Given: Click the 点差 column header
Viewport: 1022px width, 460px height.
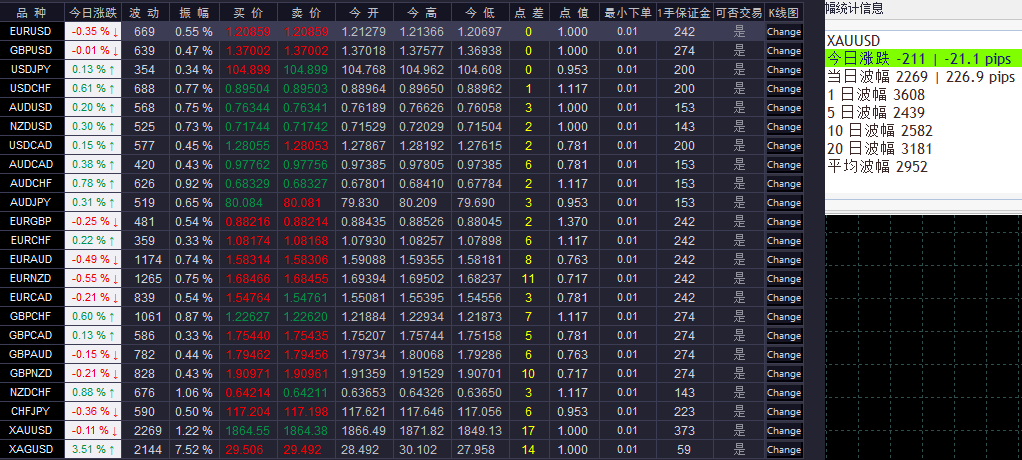Looking at the screenshot, I should coord(529,12).
